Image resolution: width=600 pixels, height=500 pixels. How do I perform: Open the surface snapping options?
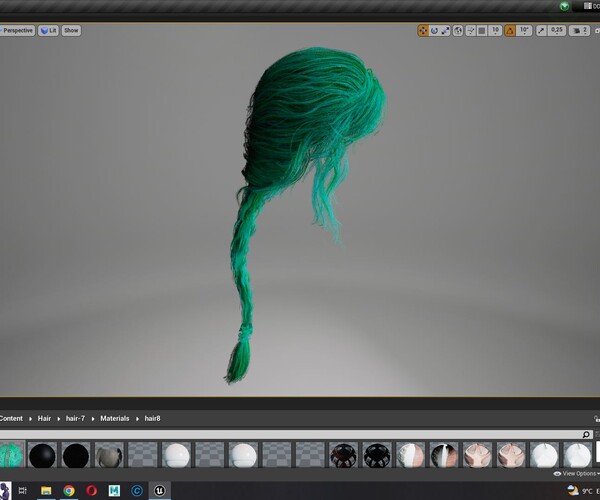[x=471, y=31]
